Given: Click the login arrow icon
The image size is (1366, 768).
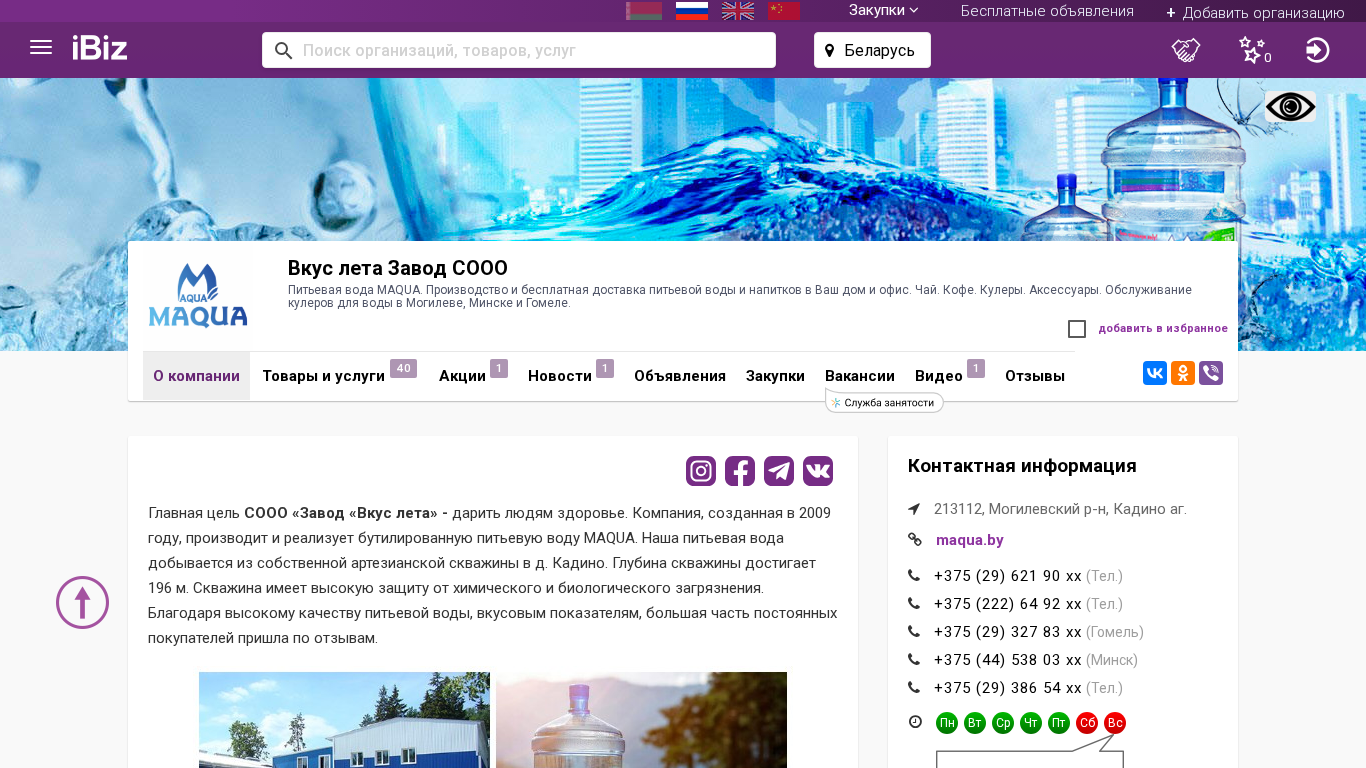Looking at the screenshot, I should (x=1317, y=50).
